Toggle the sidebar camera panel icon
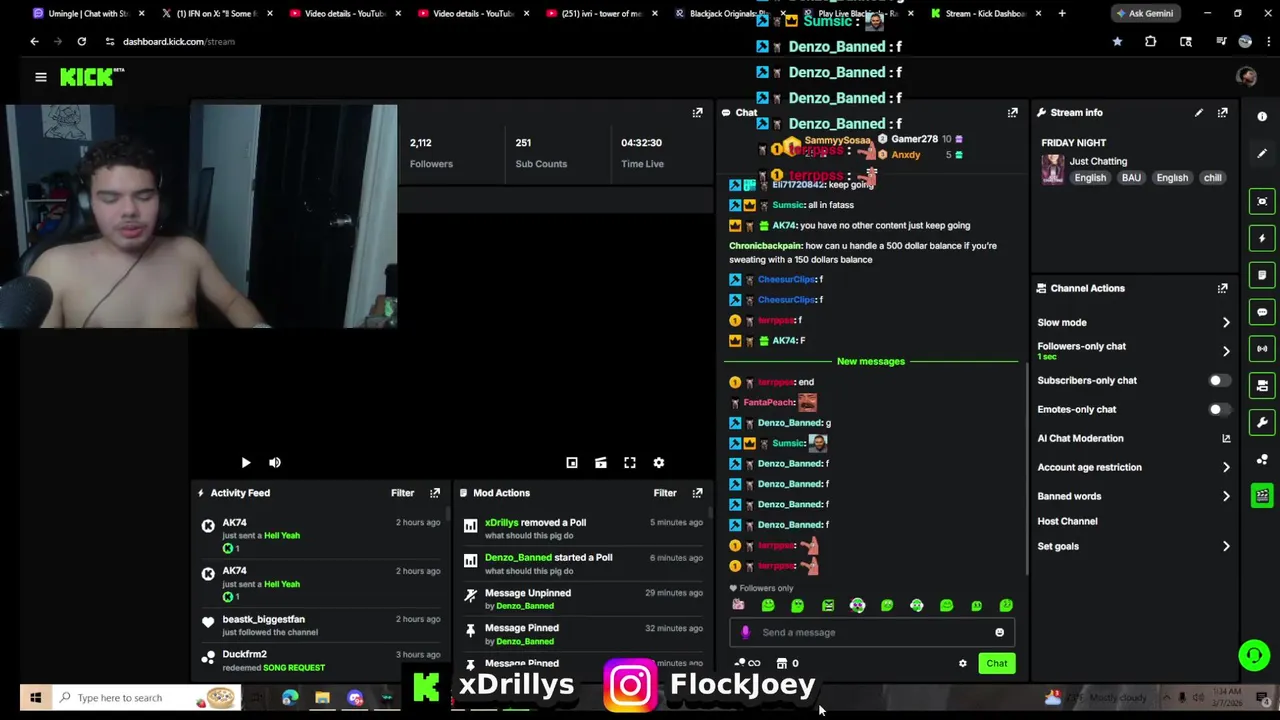 click(x=1262, y=385)
